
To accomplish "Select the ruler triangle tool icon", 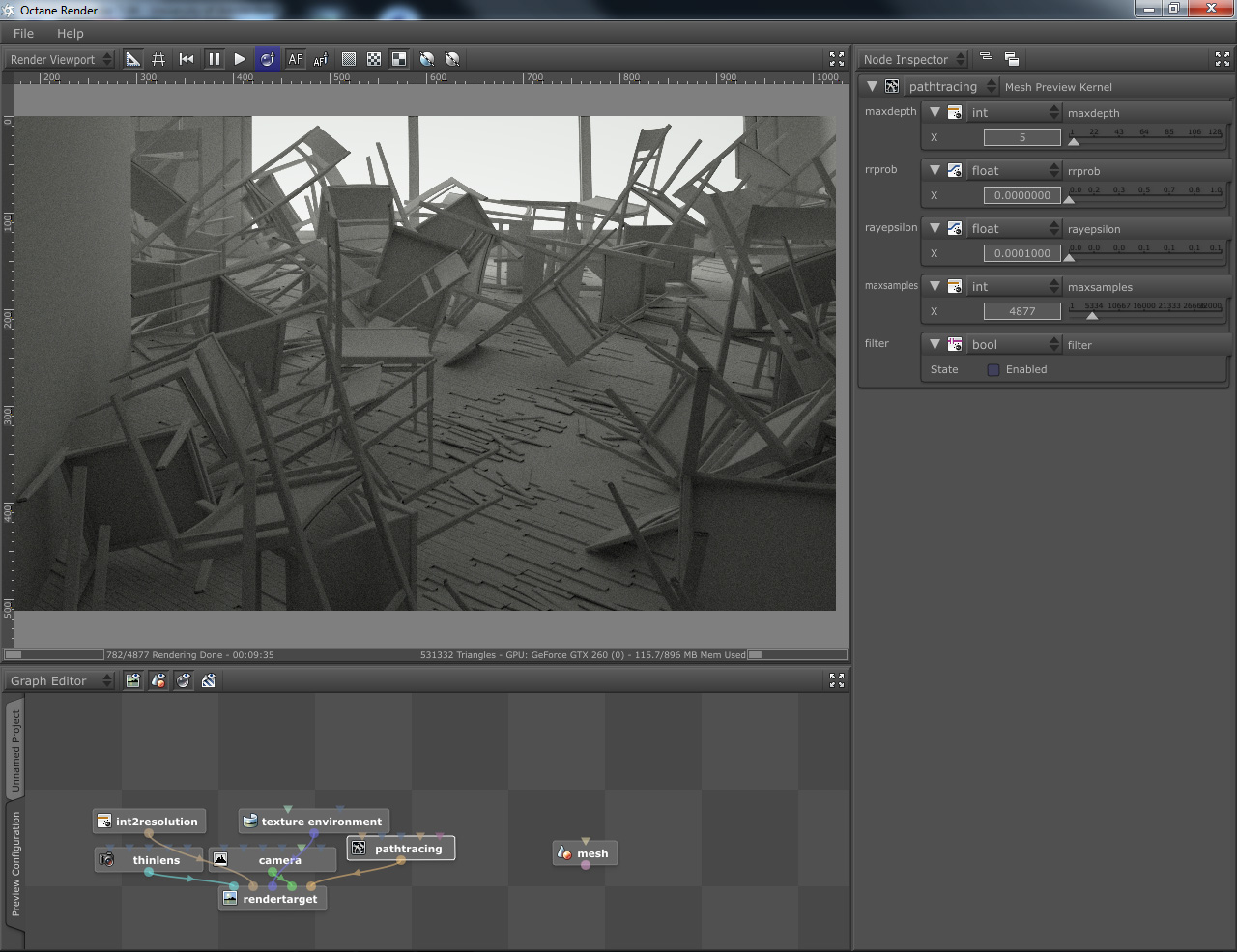I will coord(133,59).
